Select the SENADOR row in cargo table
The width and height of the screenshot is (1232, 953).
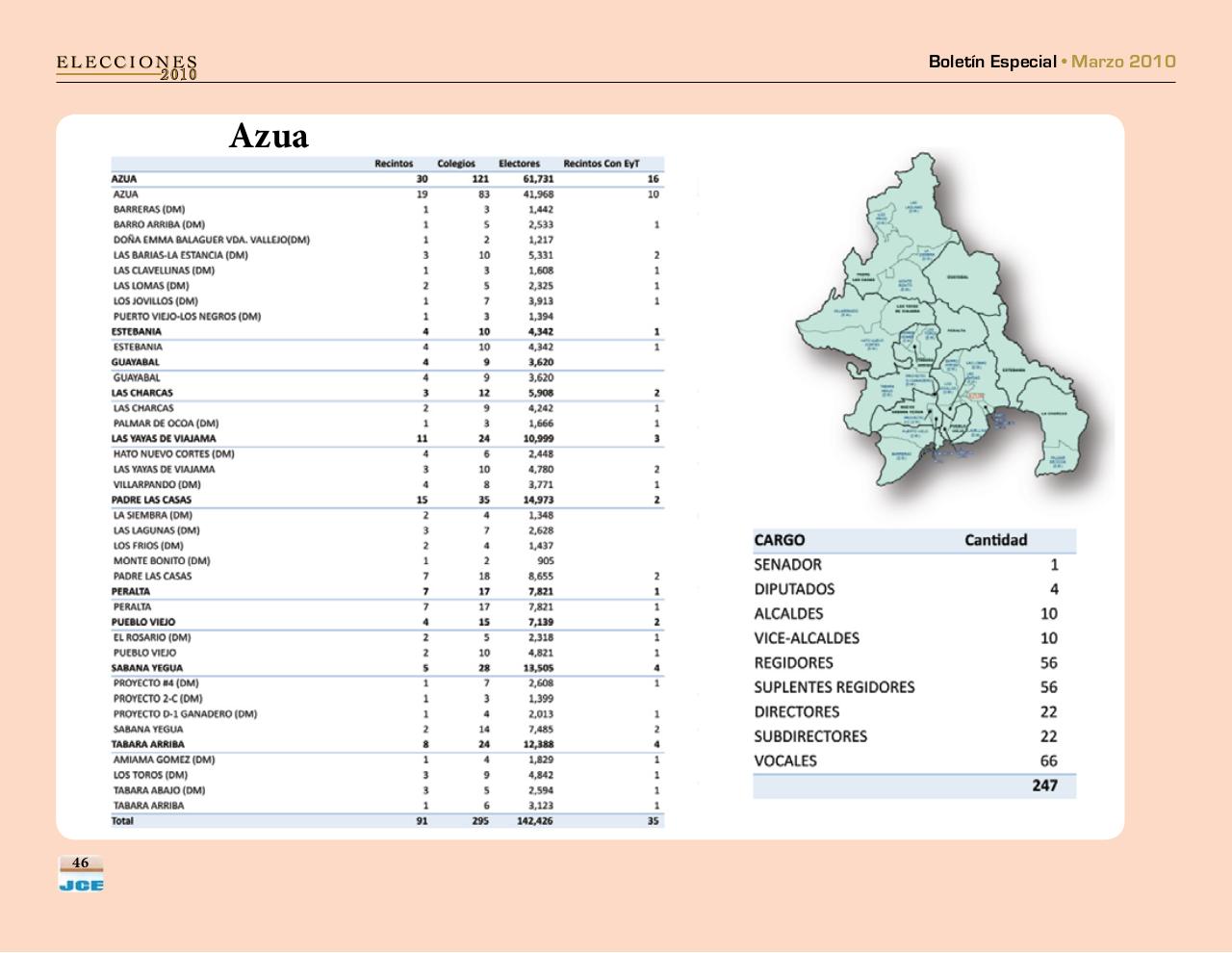(x=788, y=565)
